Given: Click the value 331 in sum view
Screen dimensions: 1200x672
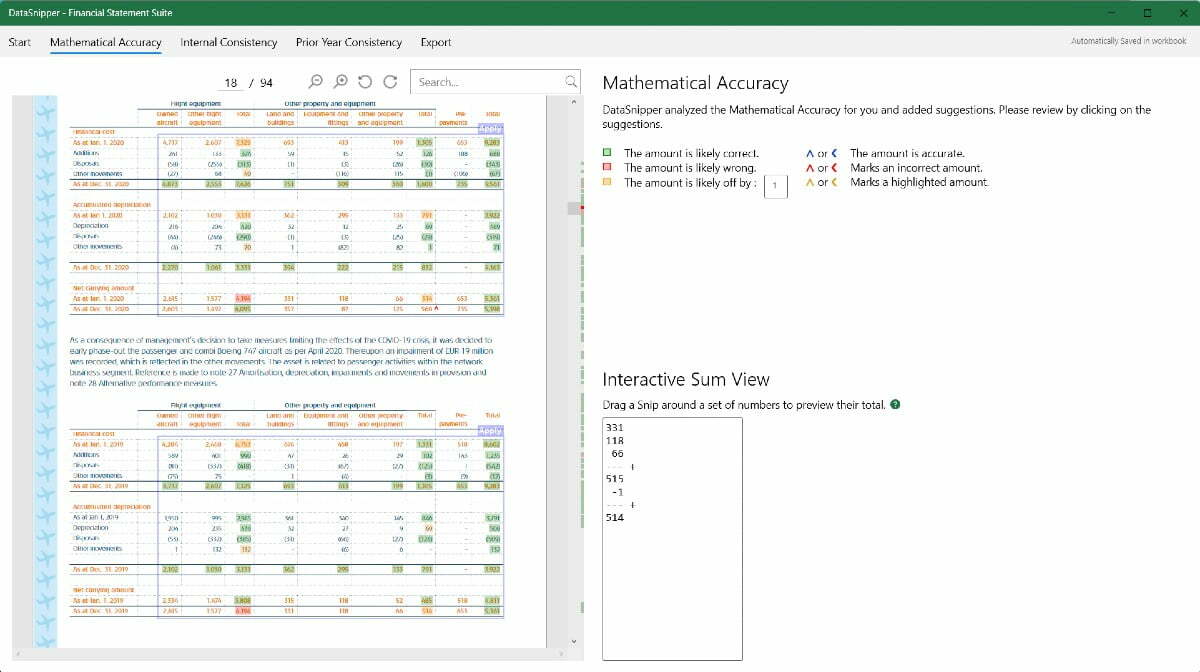Looking at the screenshot, I should click(x=616, y=428).
